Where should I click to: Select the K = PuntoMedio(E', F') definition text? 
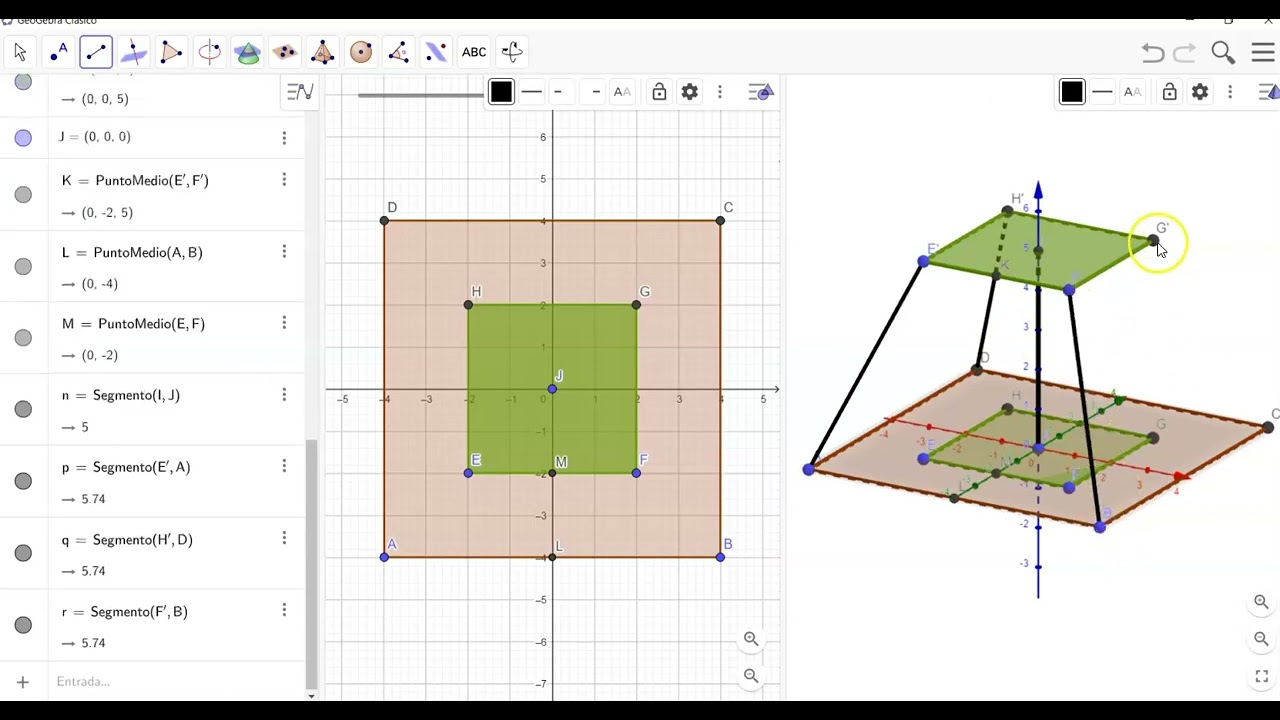coord(135,181)
